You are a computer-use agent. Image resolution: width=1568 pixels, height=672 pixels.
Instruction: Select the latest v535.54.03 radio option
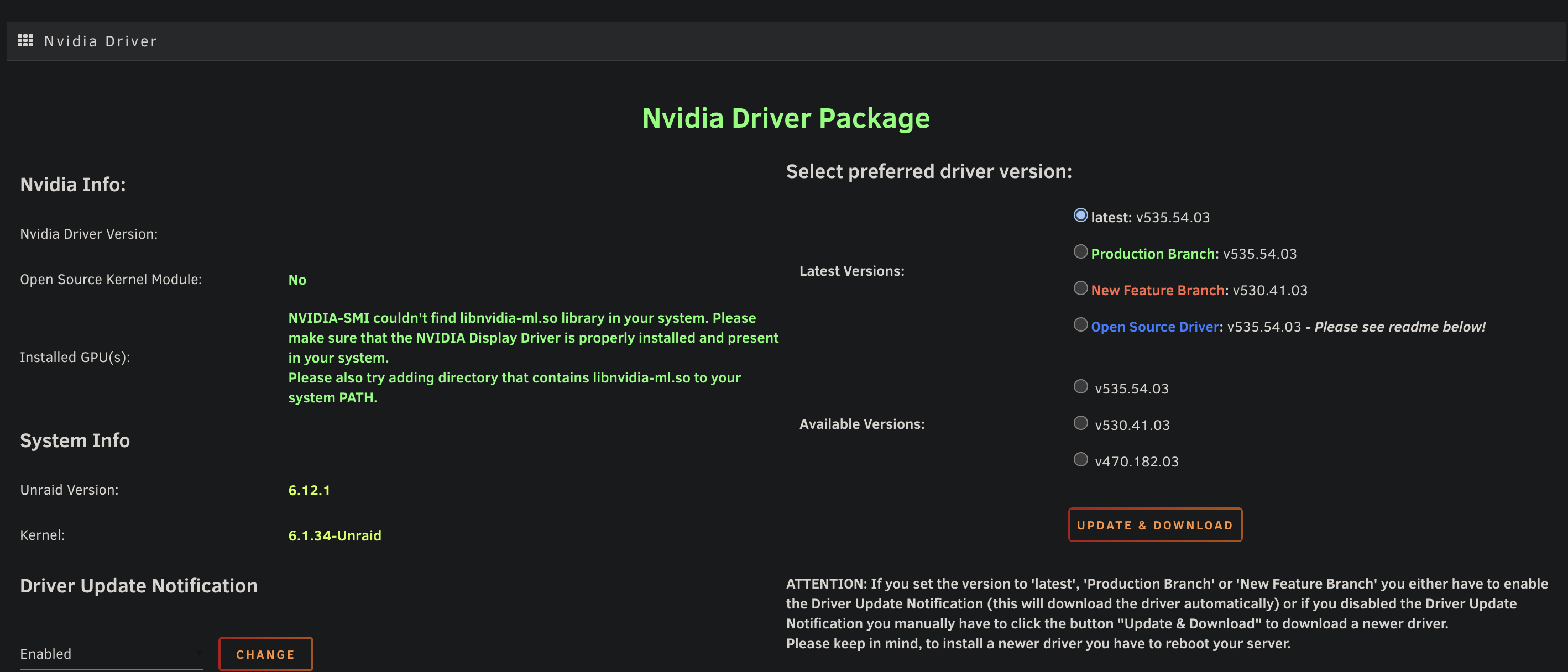point(1080,216)
